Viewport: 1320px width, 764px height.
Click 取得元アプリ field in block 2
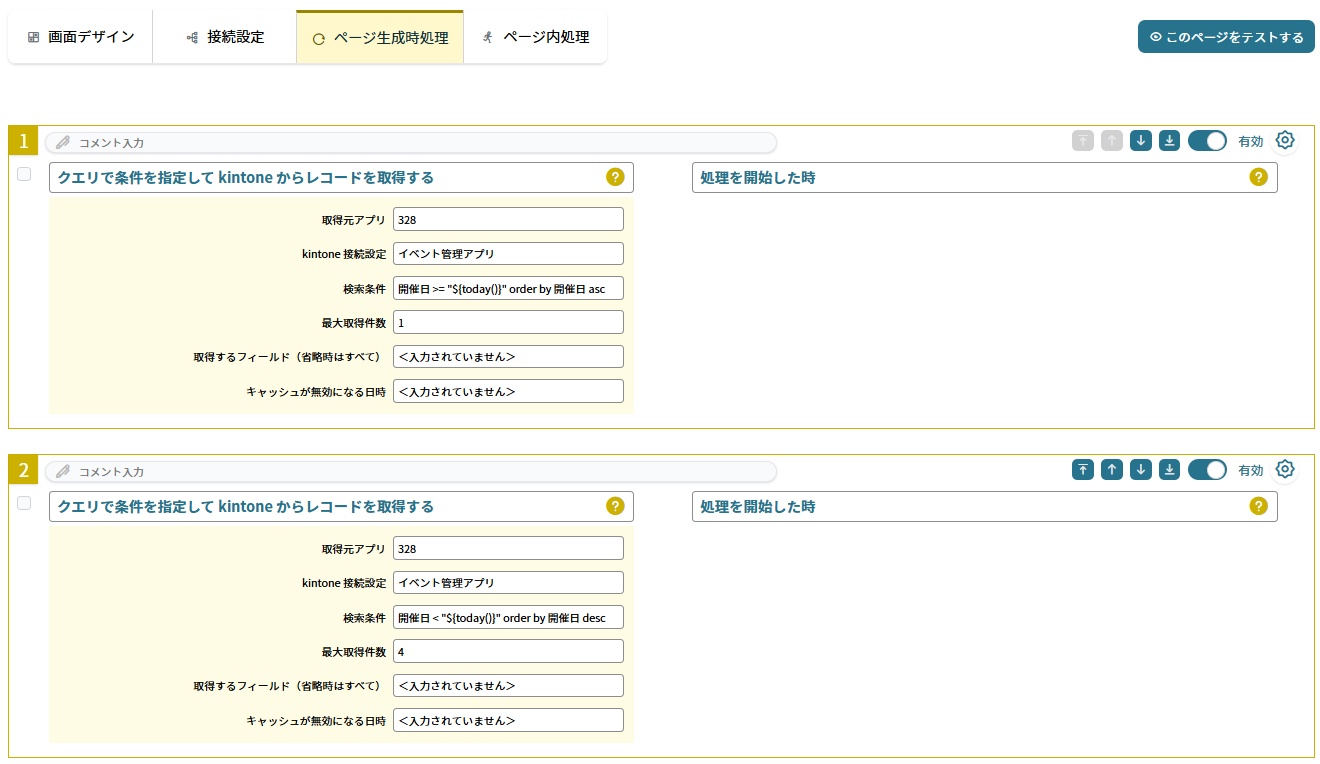coord(508,548)
